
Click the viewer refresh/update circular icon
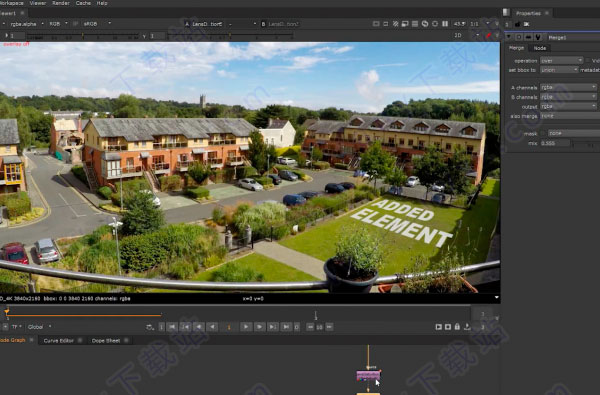pos(425,24)
